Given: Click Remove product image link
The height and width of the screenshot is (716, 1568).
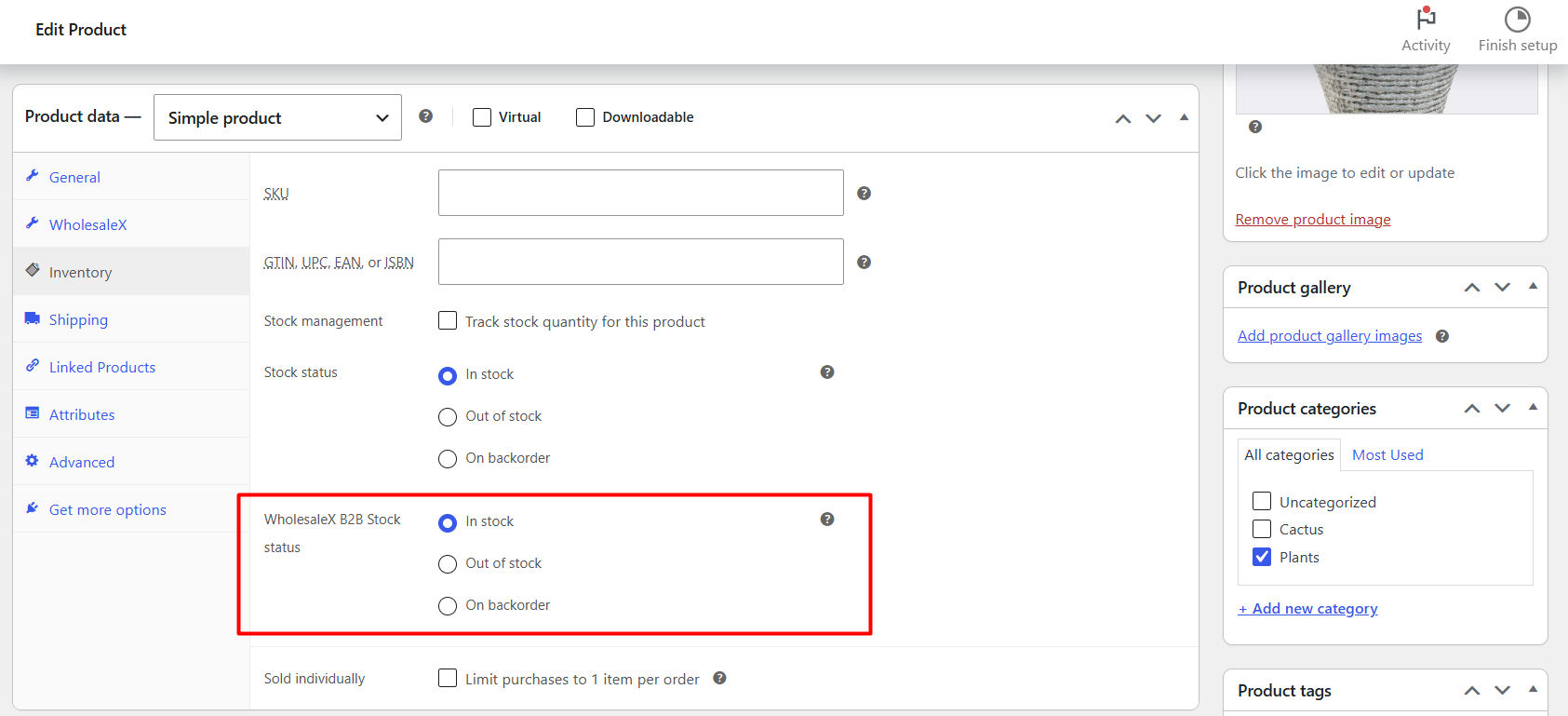Looking at the screenshot, I should 1313,220.
